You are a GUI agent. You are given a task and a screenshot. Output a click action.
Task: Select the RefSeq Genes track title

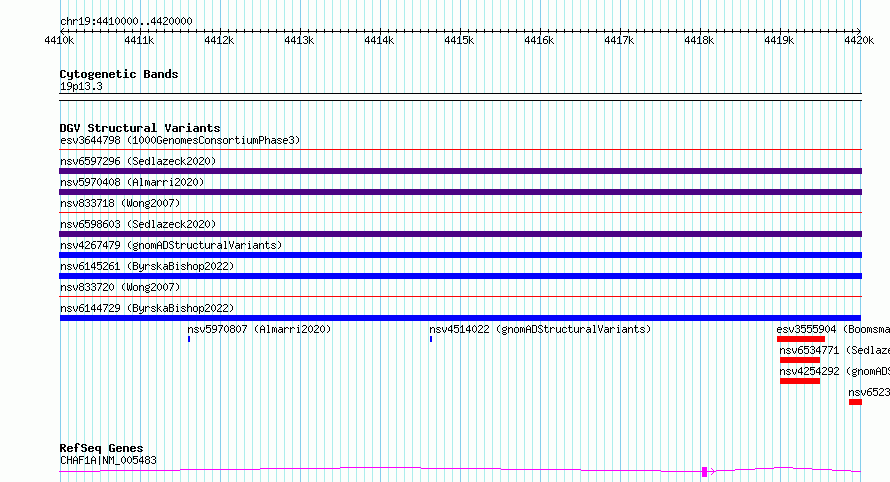pyautogui.click(x=101, y=448)
